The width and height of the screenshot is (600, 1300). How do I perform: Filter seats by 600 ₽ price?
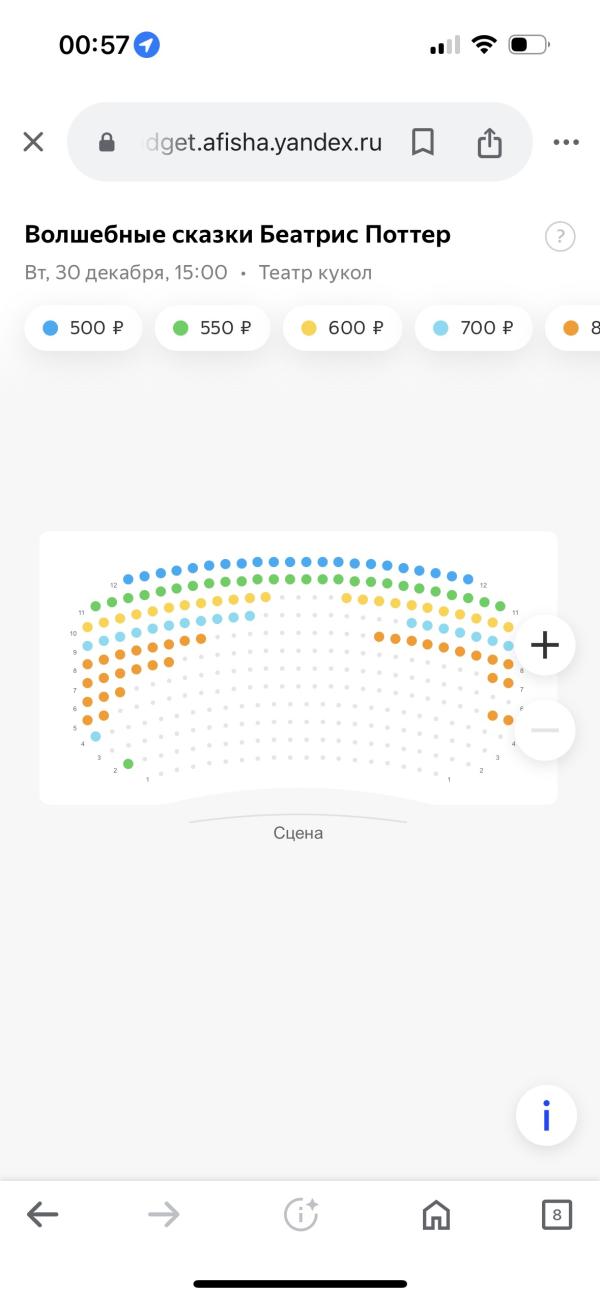342,328
